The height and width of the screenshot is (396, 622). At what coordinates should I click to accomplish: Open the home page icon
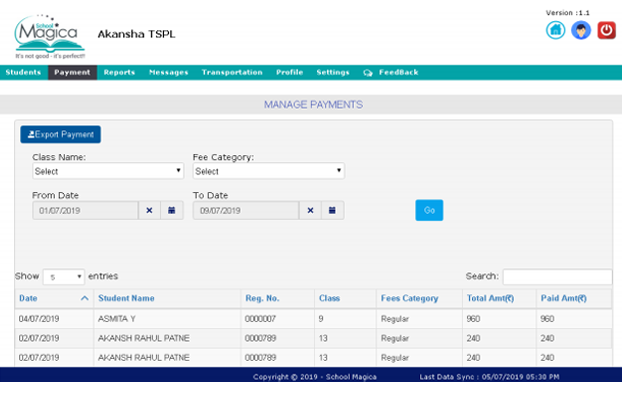(x=555, y=30)
